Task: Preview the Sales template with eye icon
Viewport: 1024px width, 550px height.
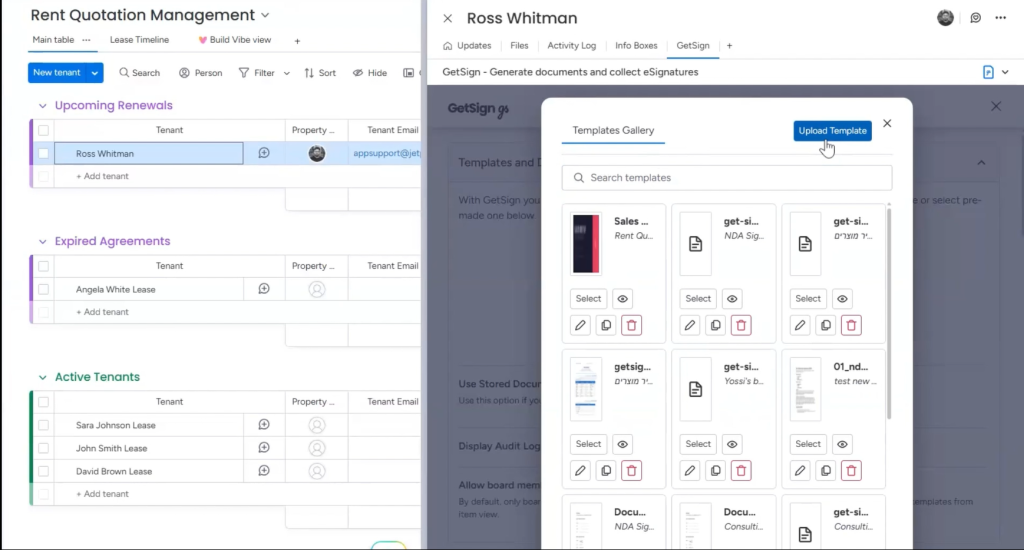Action: click(x=622, y=299)
